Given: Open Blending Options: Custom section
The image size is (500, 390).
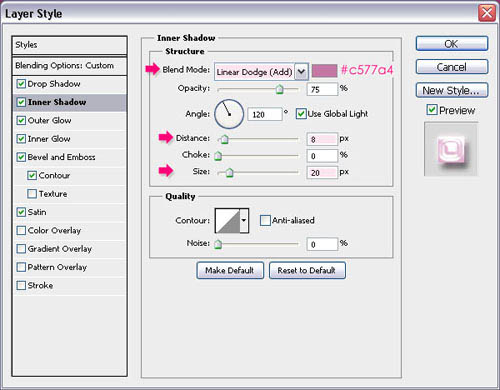Looking at the screenshot, I should point(69,66).
